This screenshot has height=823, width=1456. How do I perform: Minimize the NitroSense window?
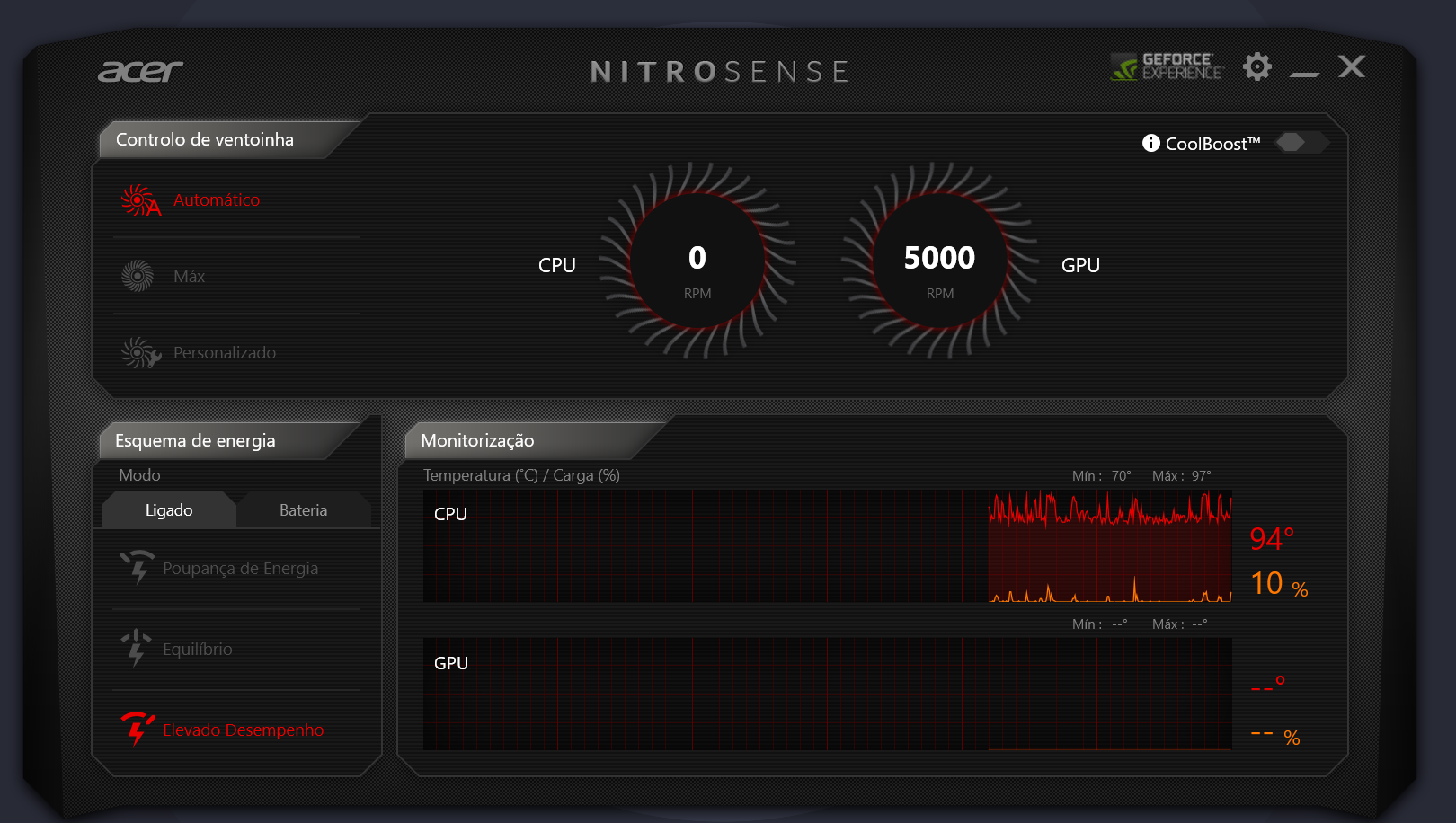(x=1304, y=74)
